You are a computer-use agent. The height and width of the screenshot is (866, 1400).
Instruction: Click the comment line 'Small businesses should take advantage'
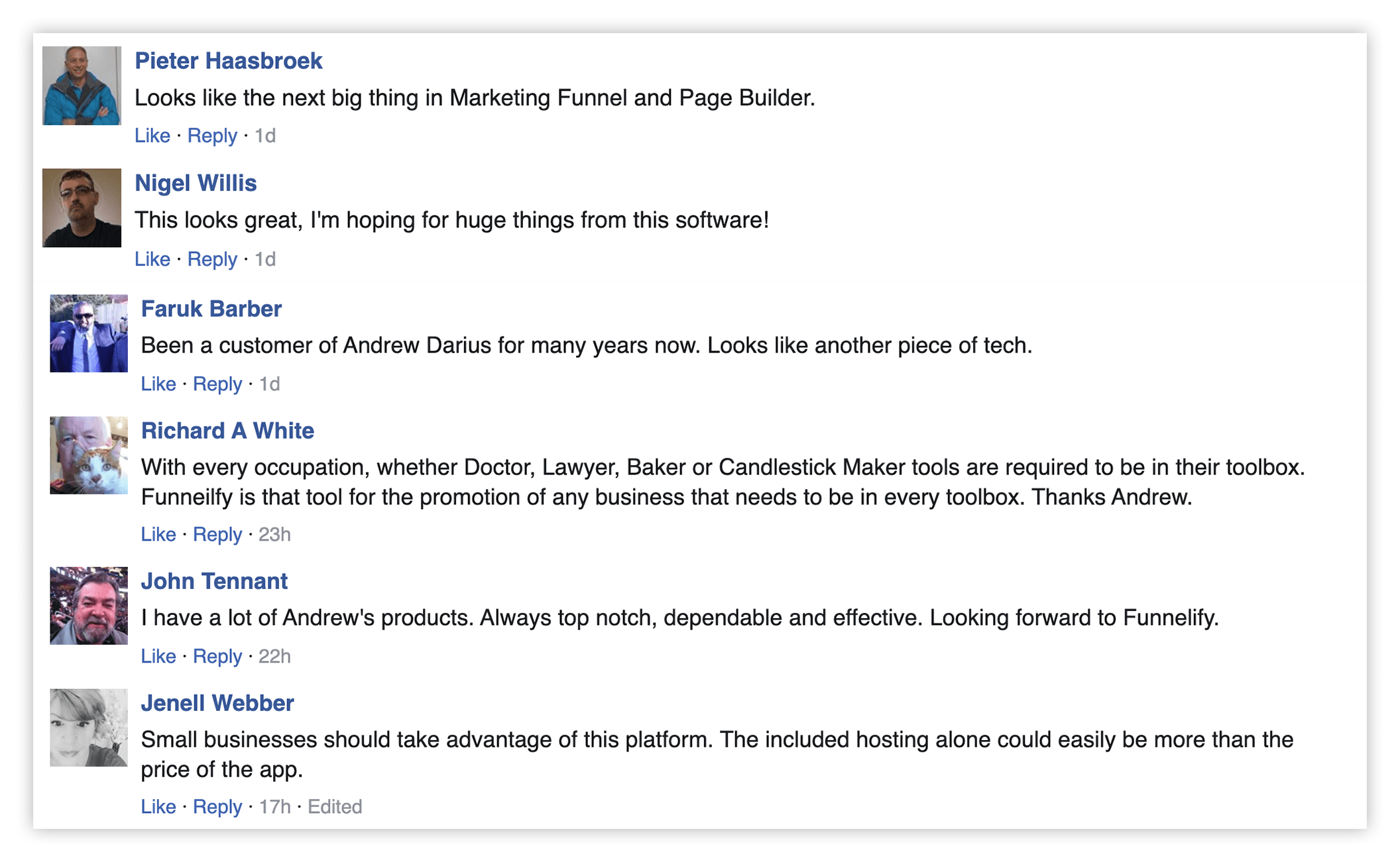(x=717, y=739)
